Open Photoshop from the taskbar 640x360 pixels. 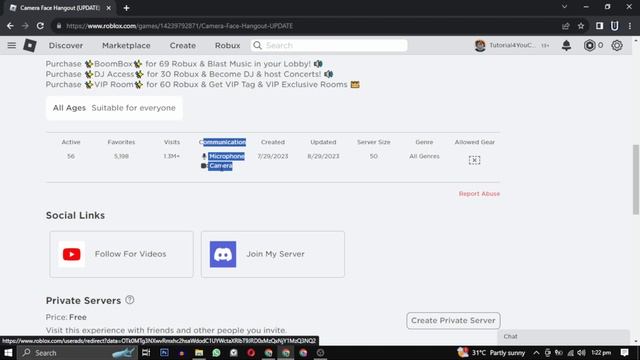click(164, 353)
